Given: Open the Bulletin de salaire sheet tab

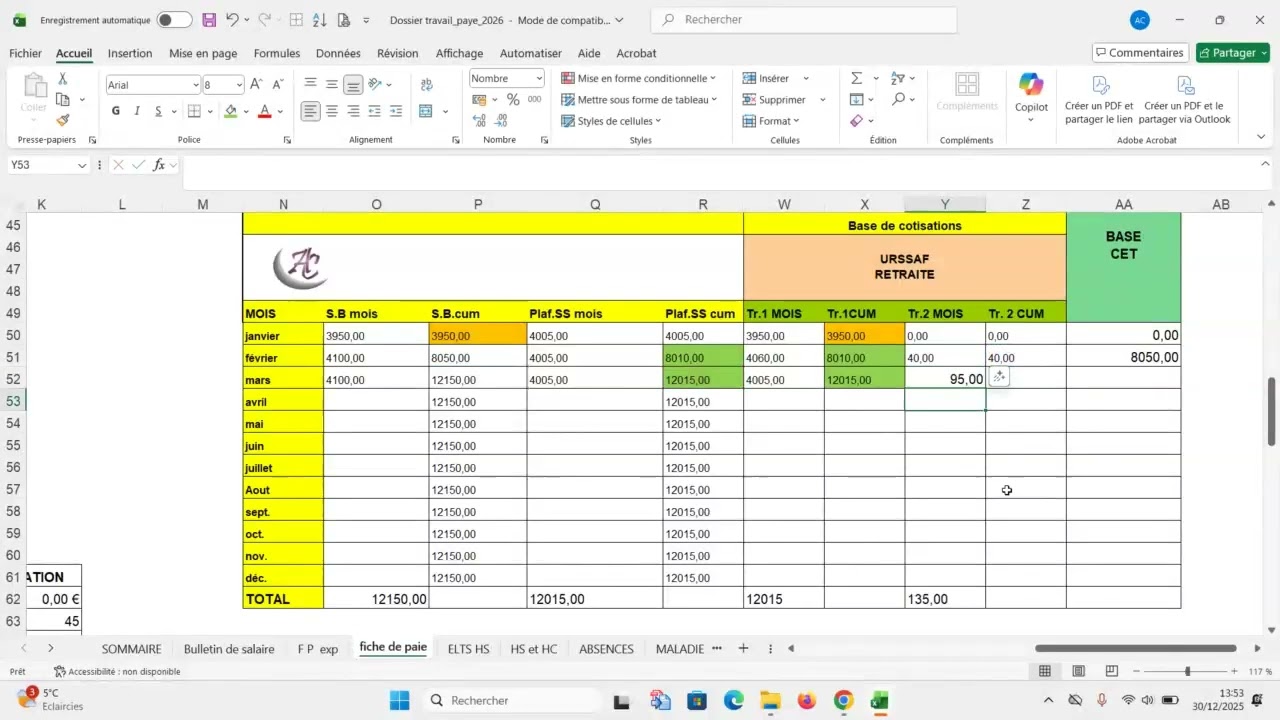Looking at the screenshot, I should coord(229,649).
